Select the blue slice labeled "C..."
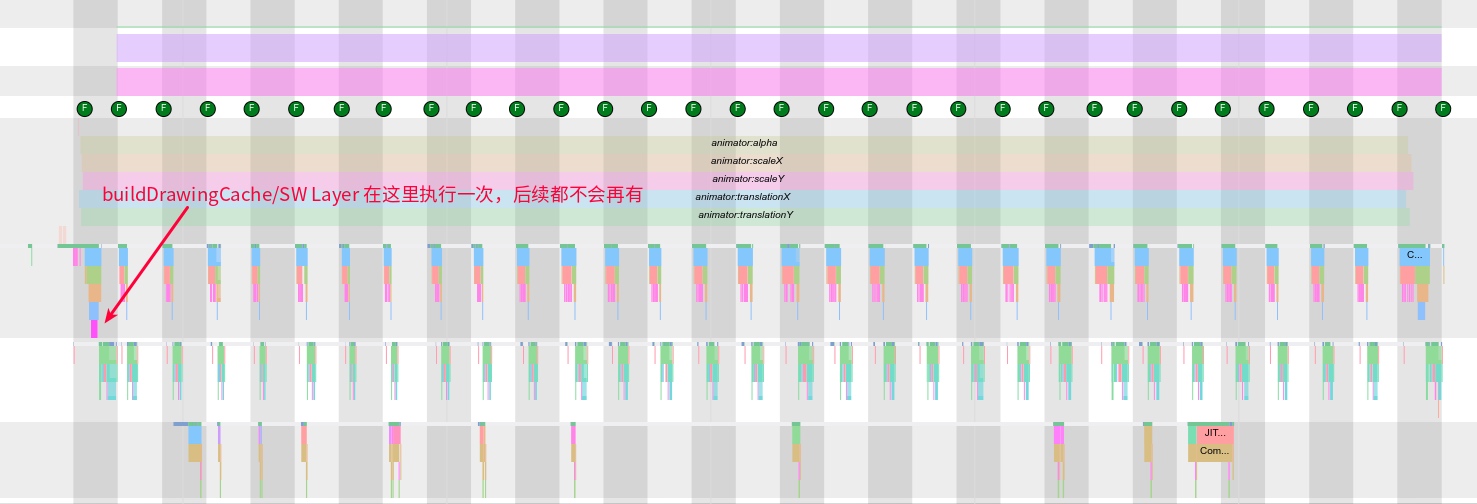Viewport: 1477px width, 504px height. [x=1414, y=255]
